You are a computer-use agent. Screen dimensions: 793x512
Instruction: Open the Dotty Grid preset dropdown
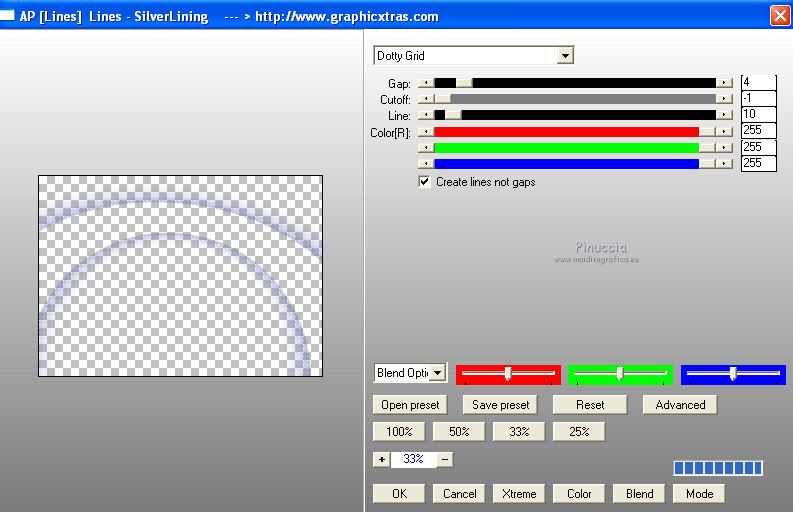pyautogui.click(x=565, y=56)
